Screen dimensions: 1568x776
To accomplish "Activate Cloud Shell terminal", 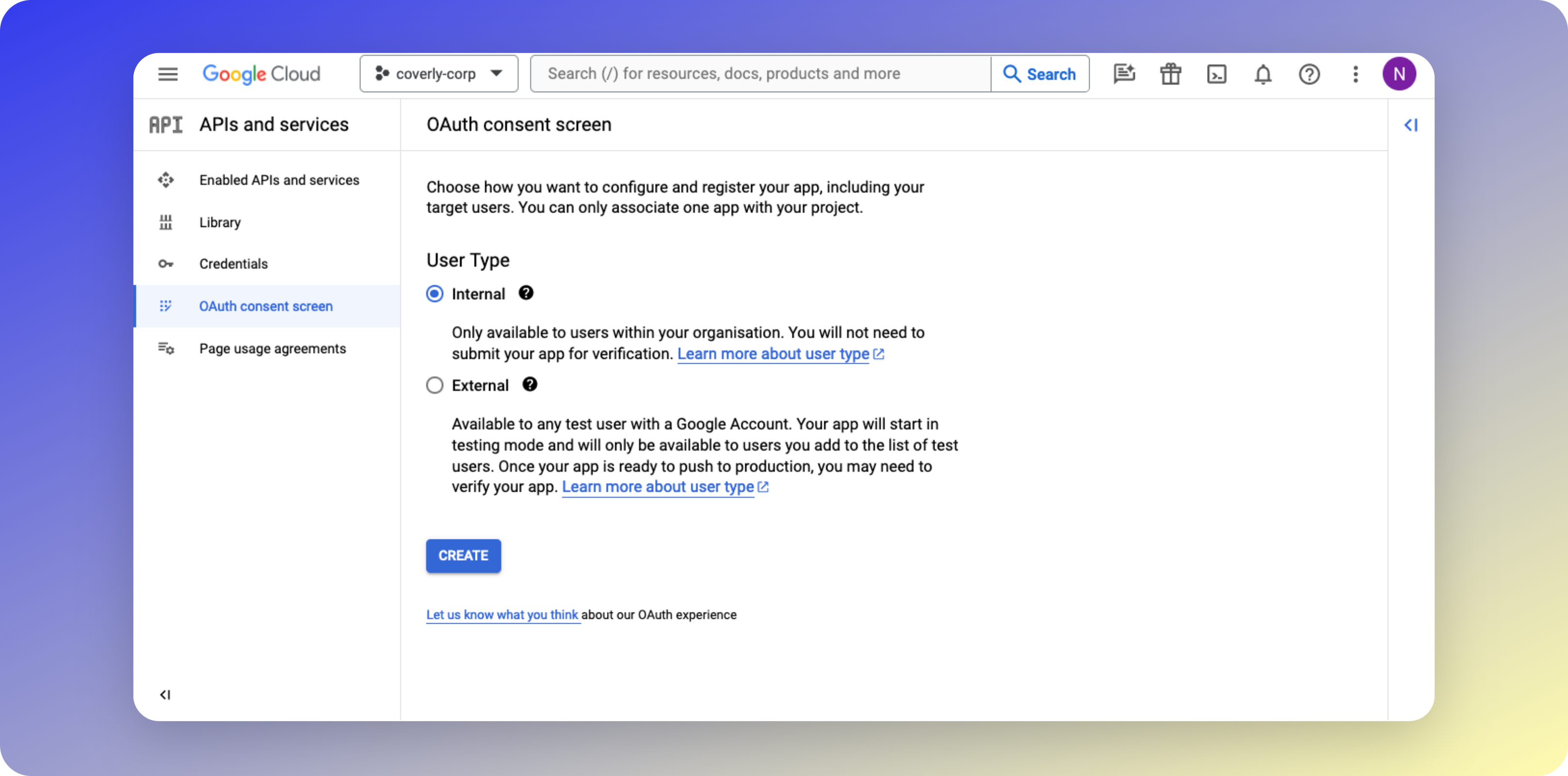I will [x=1216, y=74].
